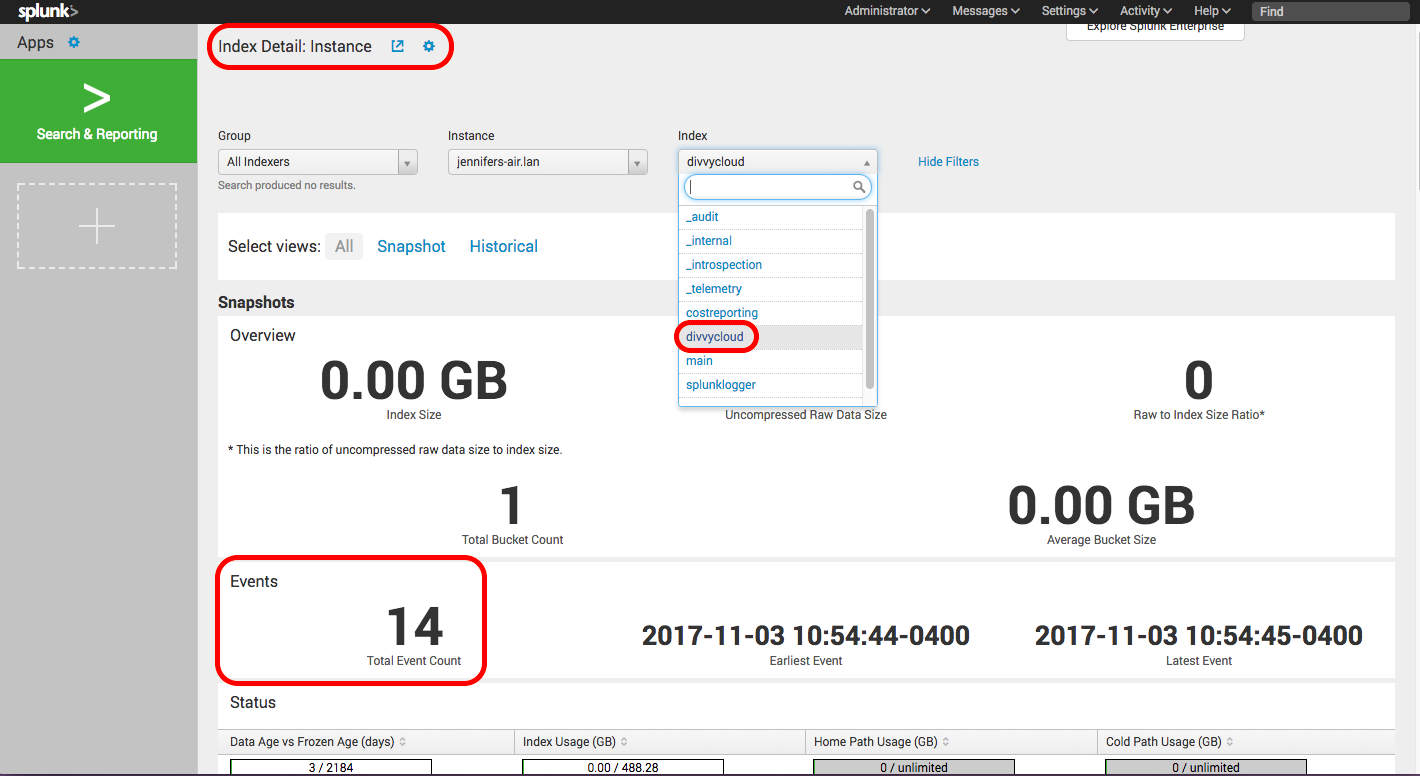The image size is (1420, 776).
Task: Select the divvycloud index option
Action: point(770,337)
